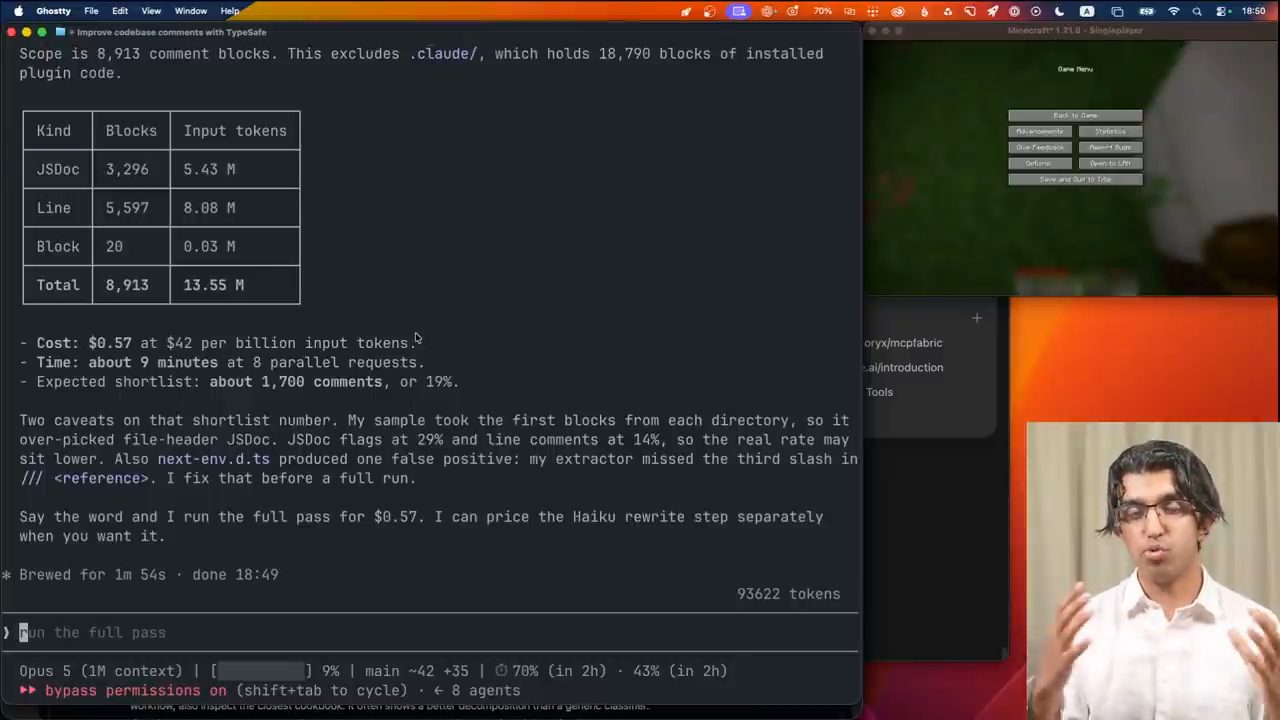1280x720 pixels.
Task: Click Save and Quit to Title button
Action: tap(1075, 179)
